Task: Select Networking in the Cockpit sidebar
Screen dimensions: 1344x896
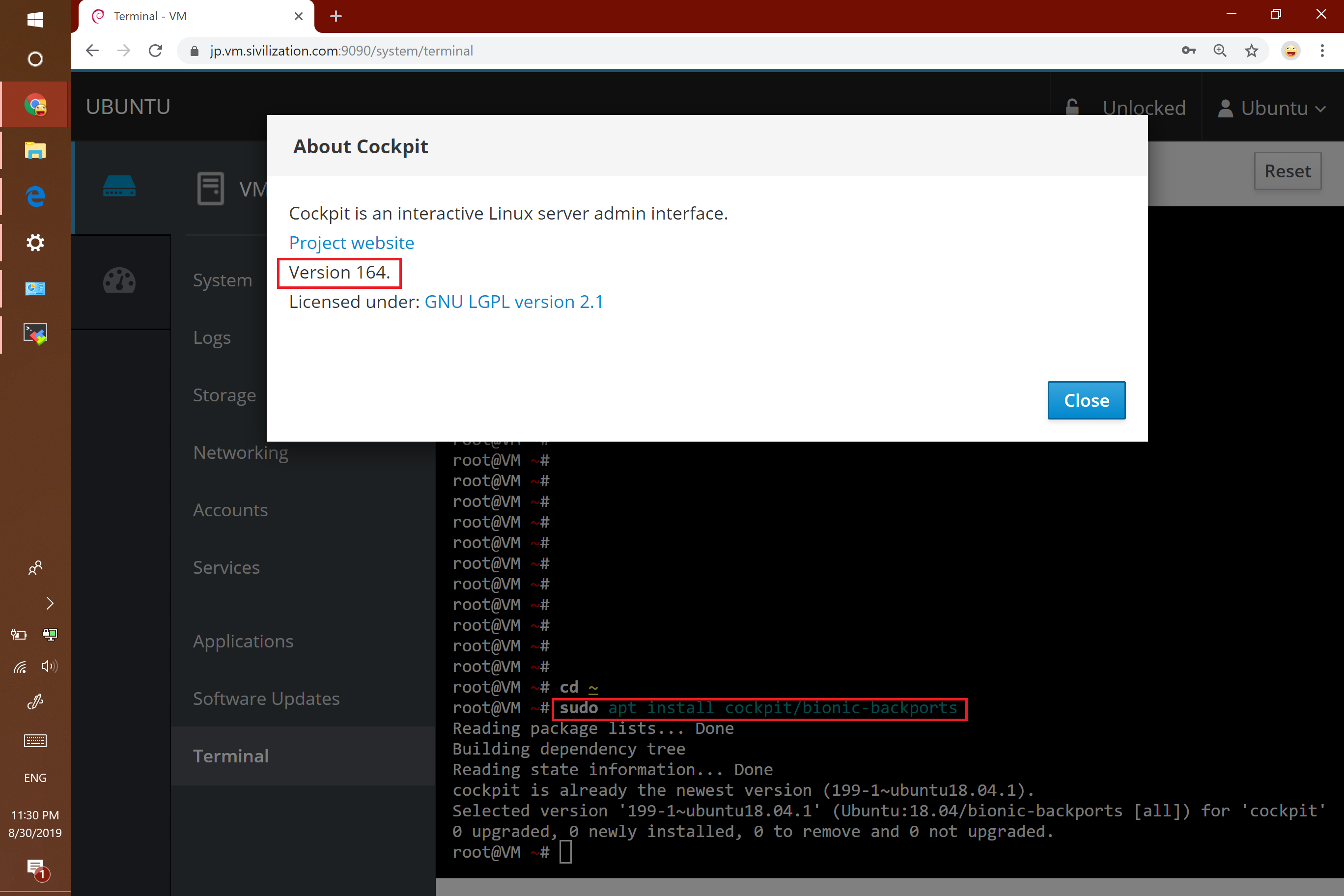Action: 240,452
